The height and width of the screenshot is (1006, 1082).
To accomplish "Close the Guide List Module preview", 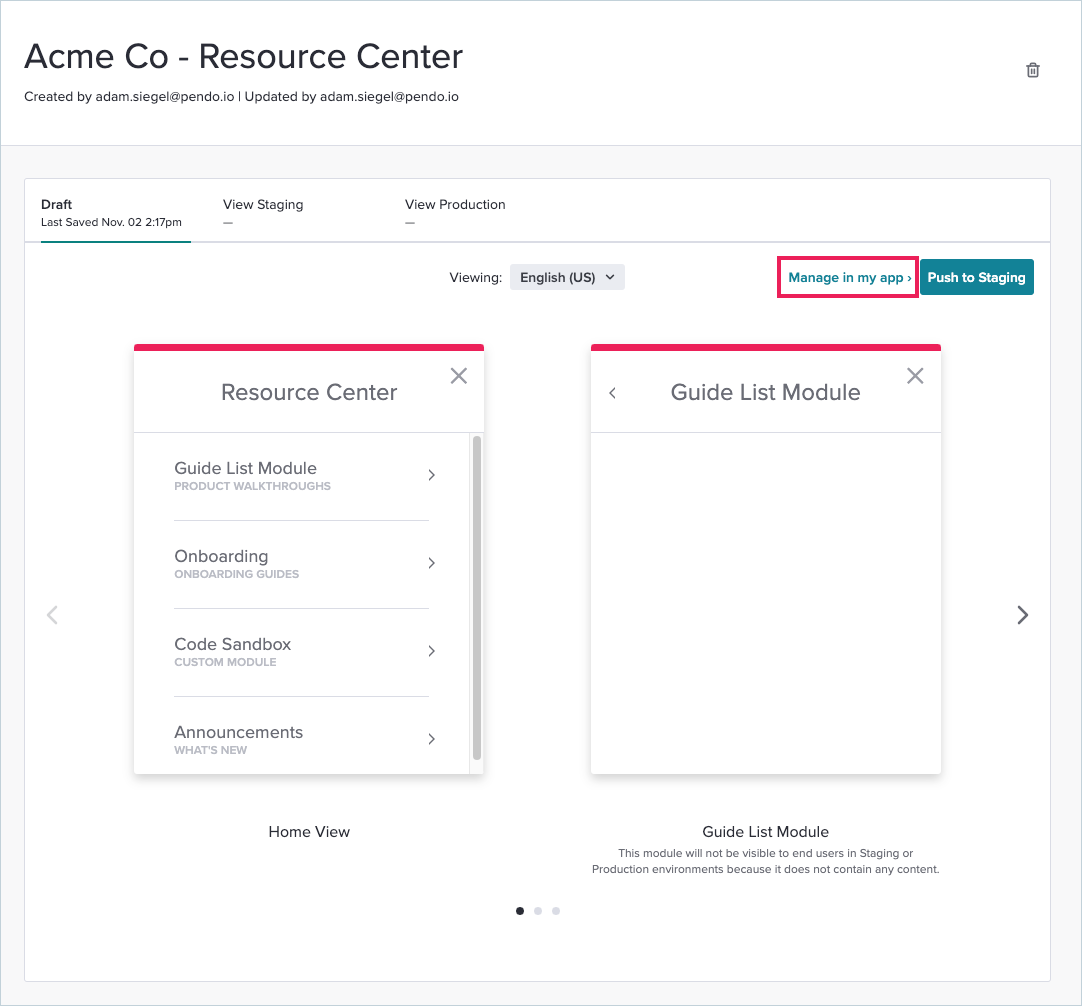I will (915, 375).
